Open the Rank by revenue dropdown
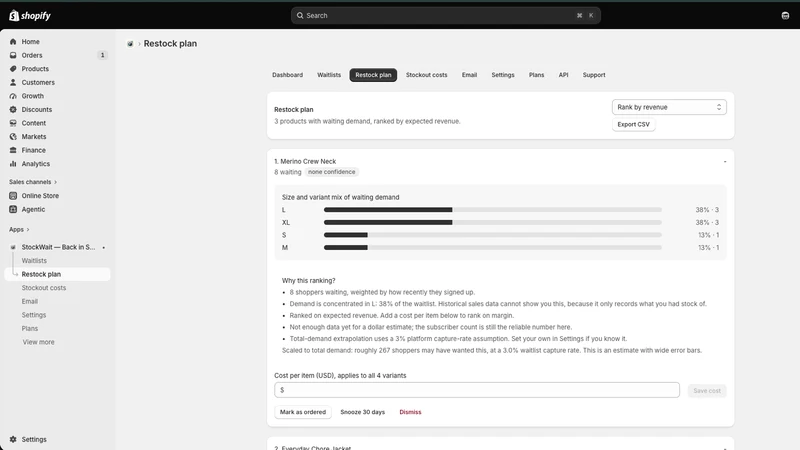The width and height of the screenshot is (800, 450). click(669, 107)
